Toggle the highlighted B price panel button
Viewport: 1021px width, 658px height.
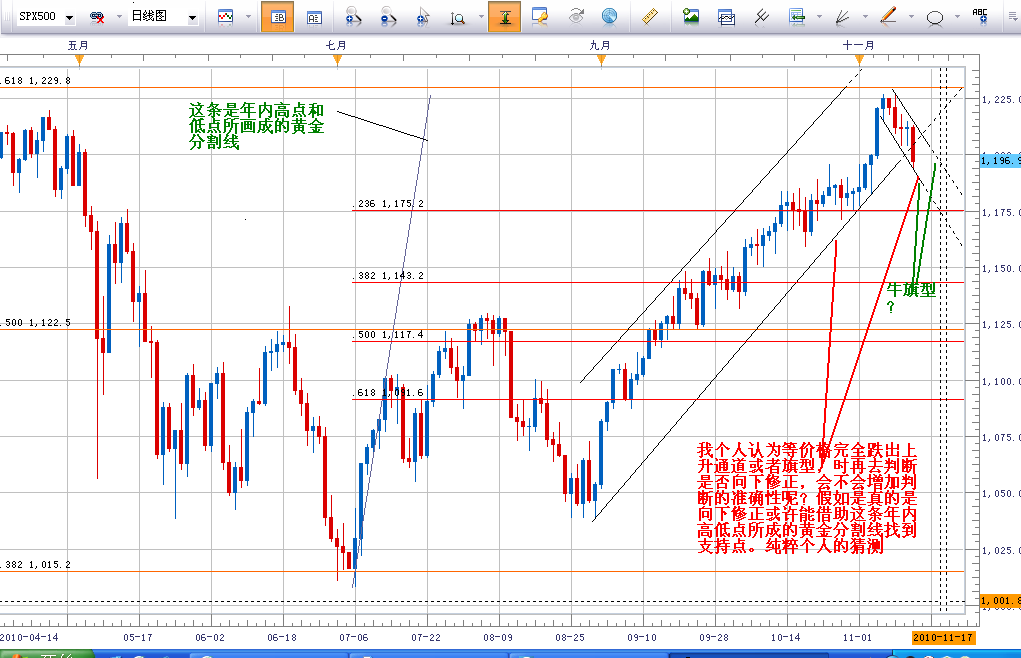277,17
